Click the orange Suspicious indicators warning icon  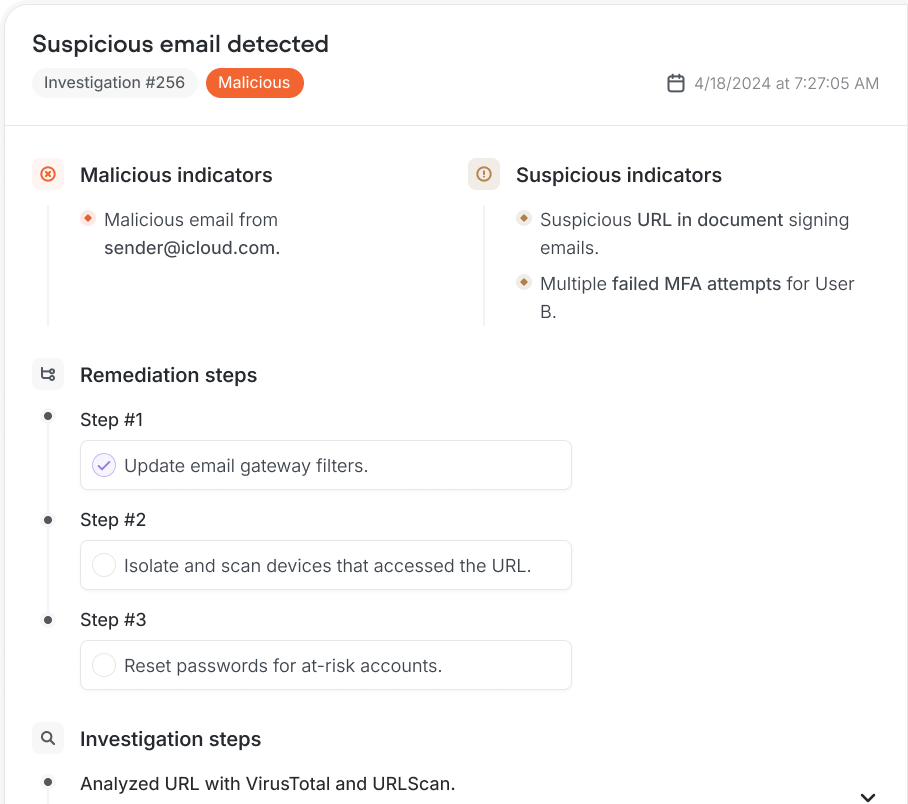click(484, 174)
